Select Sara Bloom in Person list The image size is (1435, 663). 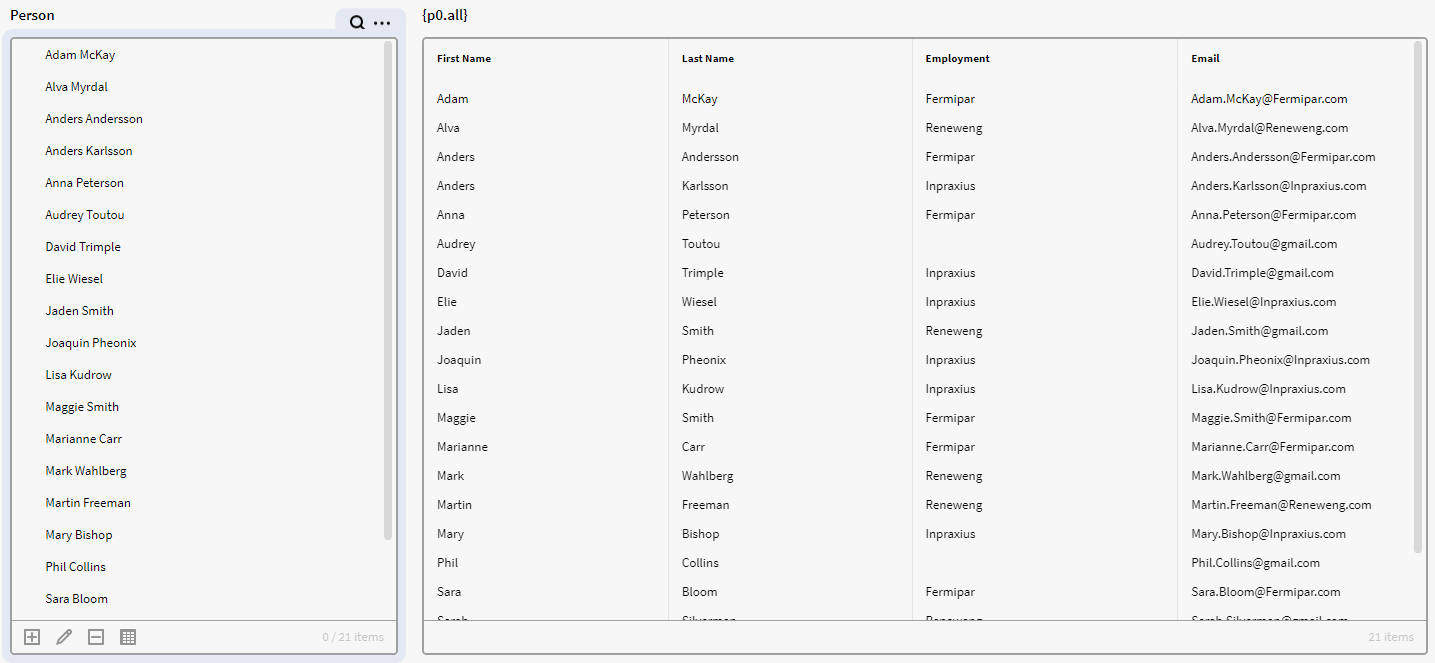click(76, 599)
